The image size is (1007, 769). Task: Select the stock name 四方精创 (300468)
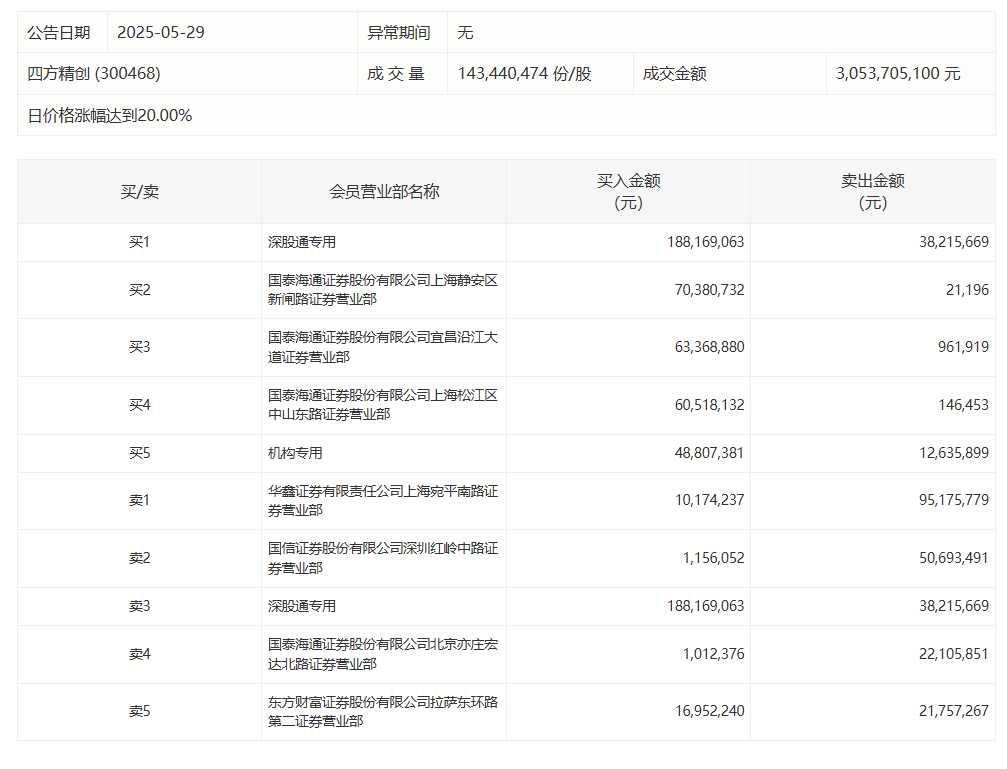pyautogui.click(x=95, y=74)
